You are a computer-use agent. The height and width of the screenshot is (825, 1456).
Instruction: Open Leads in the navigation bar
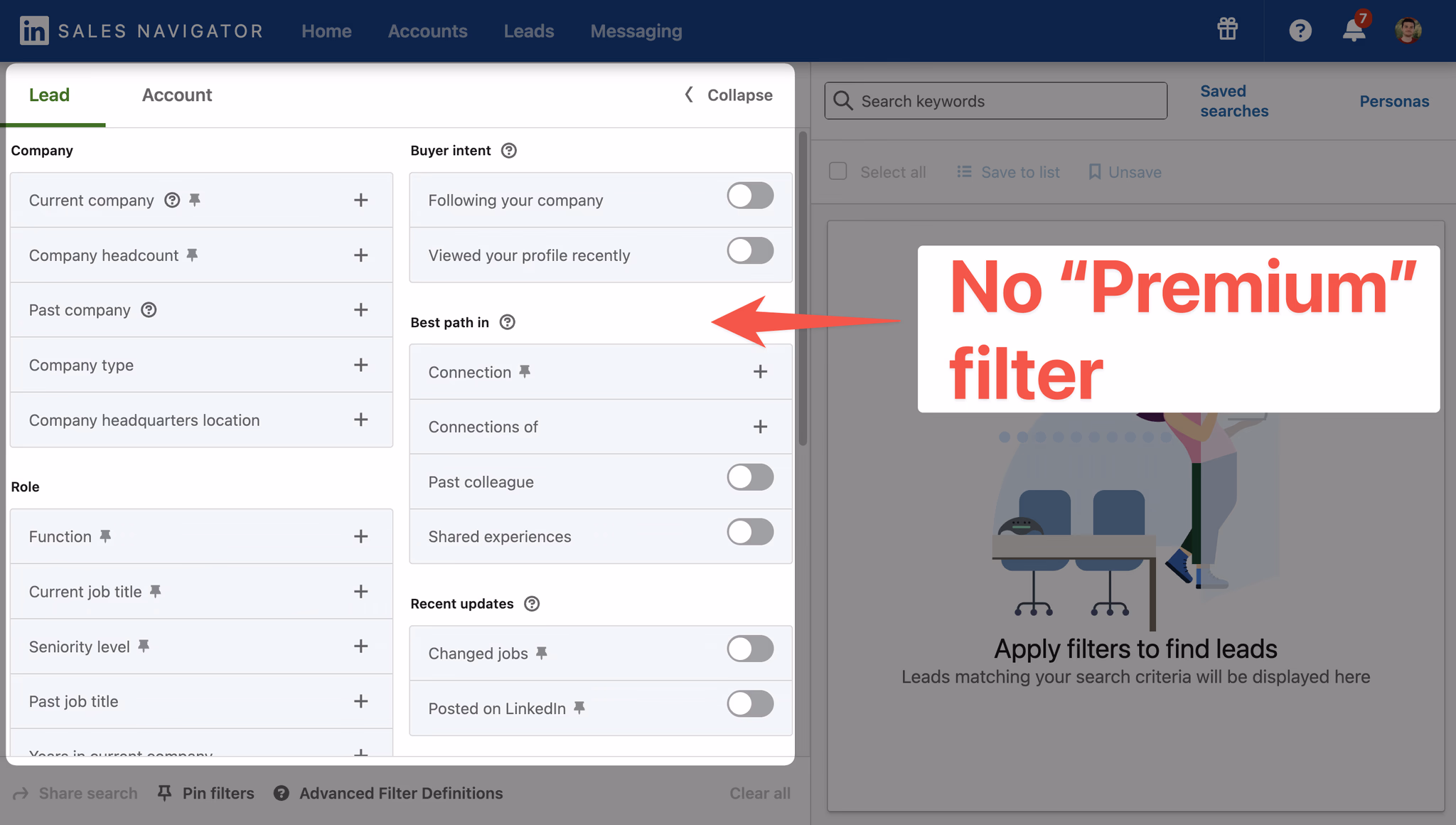coord(529,31)
